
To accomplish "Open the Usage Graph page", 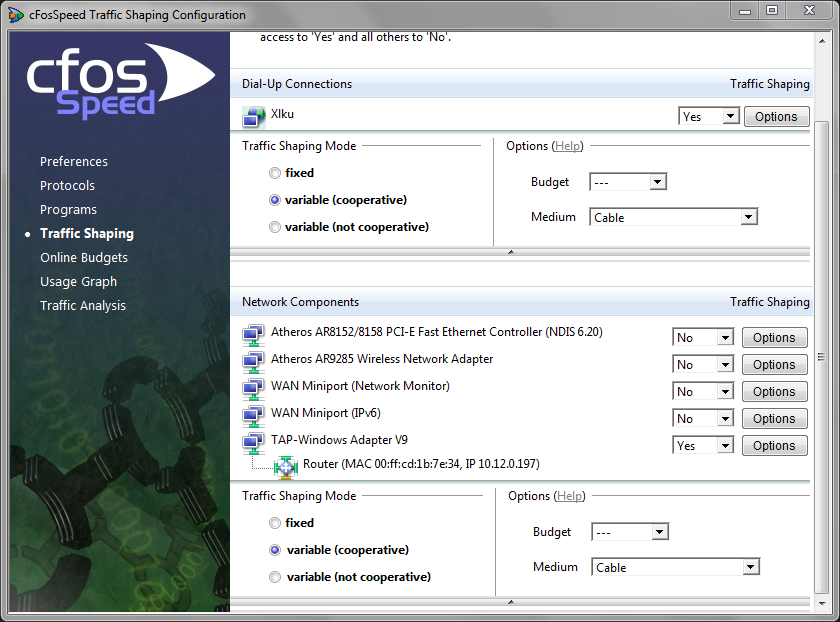I will [x=78, y=281].
